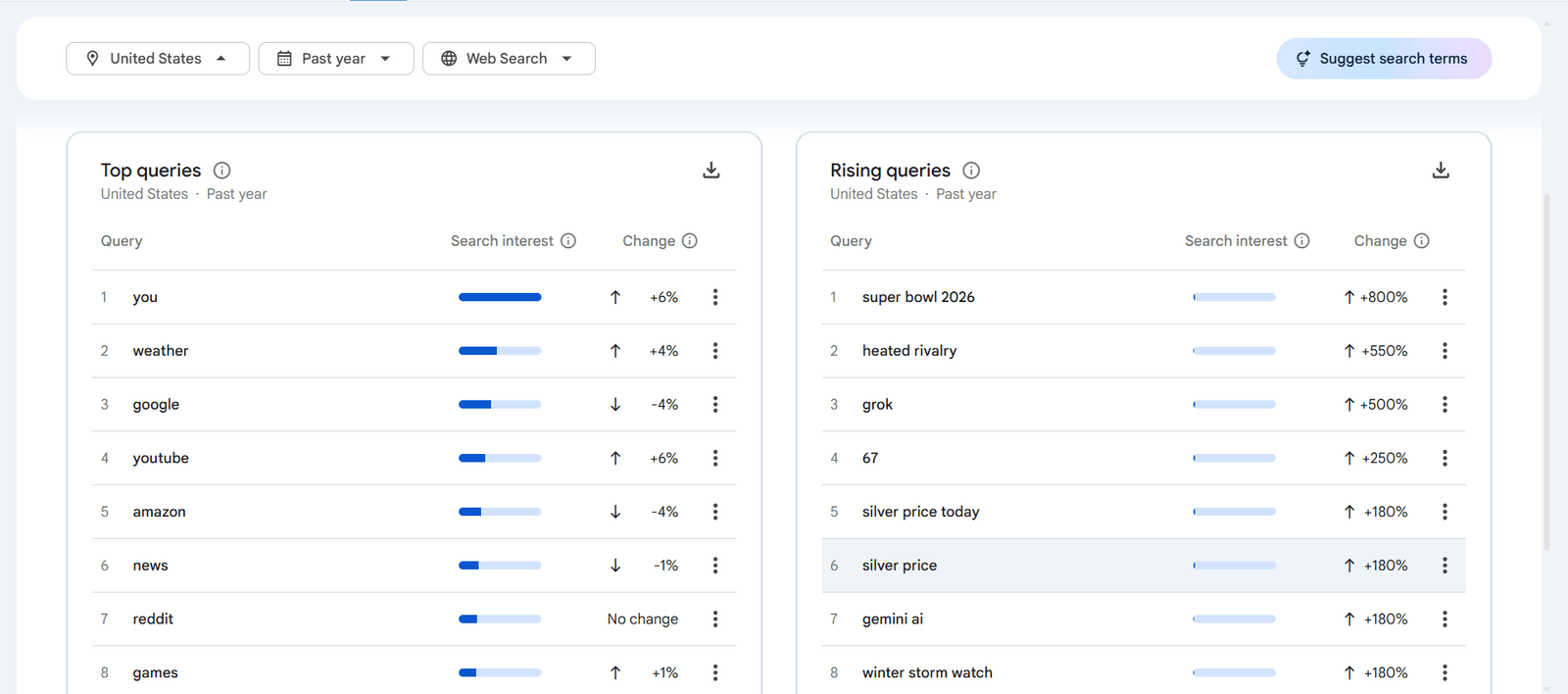1568x694 pixels.
Task: Open more options for 'silver price' row
Action: point(1445,566)
